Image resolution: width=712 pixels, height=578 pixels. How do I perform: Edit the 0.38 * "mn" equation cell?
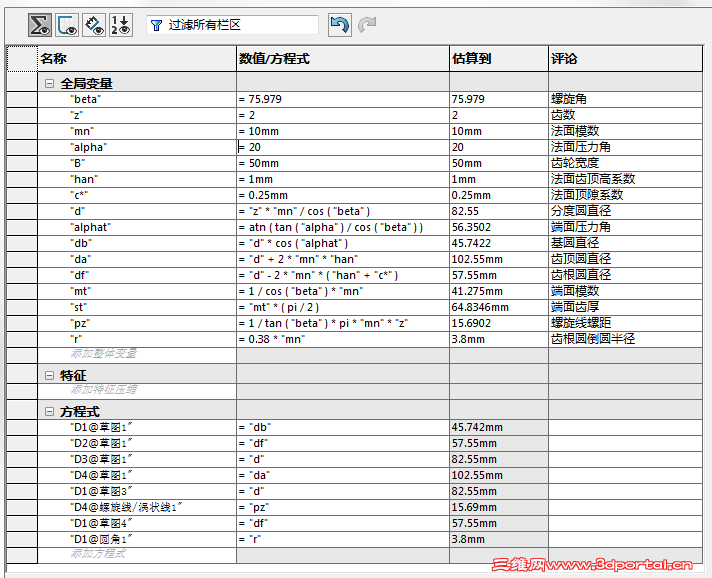(343, 340)
